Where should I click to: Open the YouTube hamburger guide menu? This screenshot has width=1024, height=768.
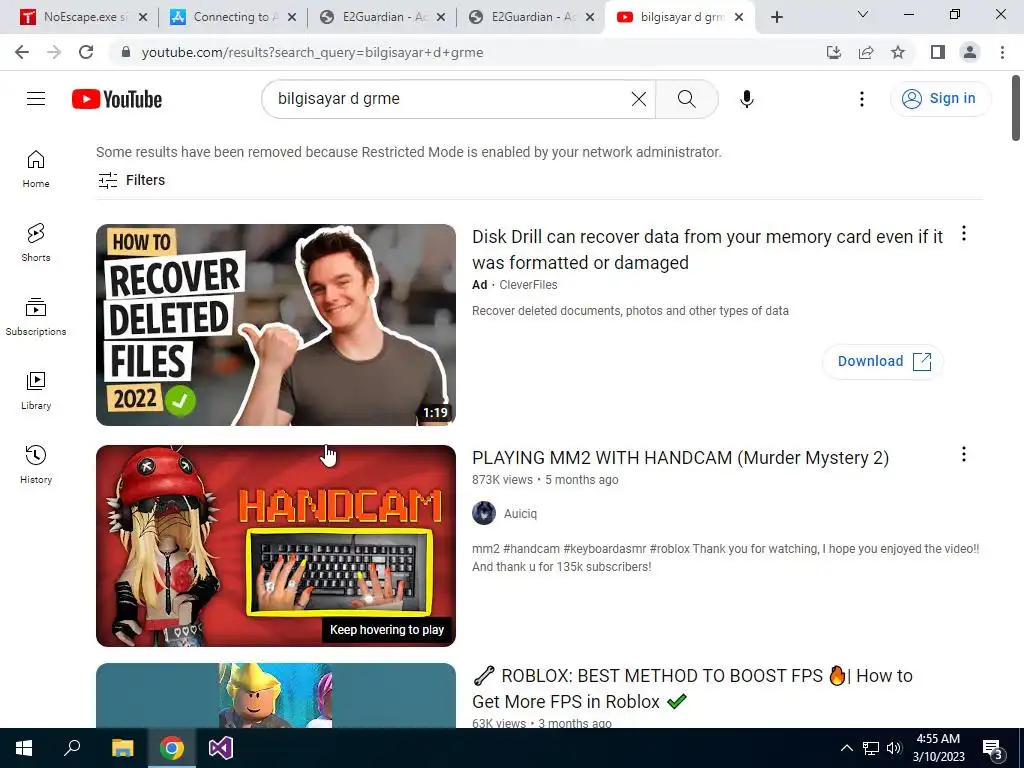pyautogui.click(x=36, y=99)
